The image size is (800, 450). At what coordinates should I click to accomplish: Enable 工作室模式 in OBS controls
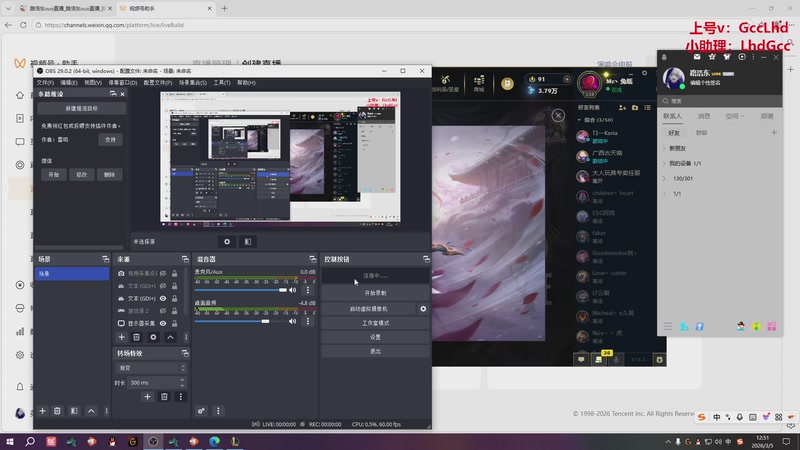coord(375,323)
